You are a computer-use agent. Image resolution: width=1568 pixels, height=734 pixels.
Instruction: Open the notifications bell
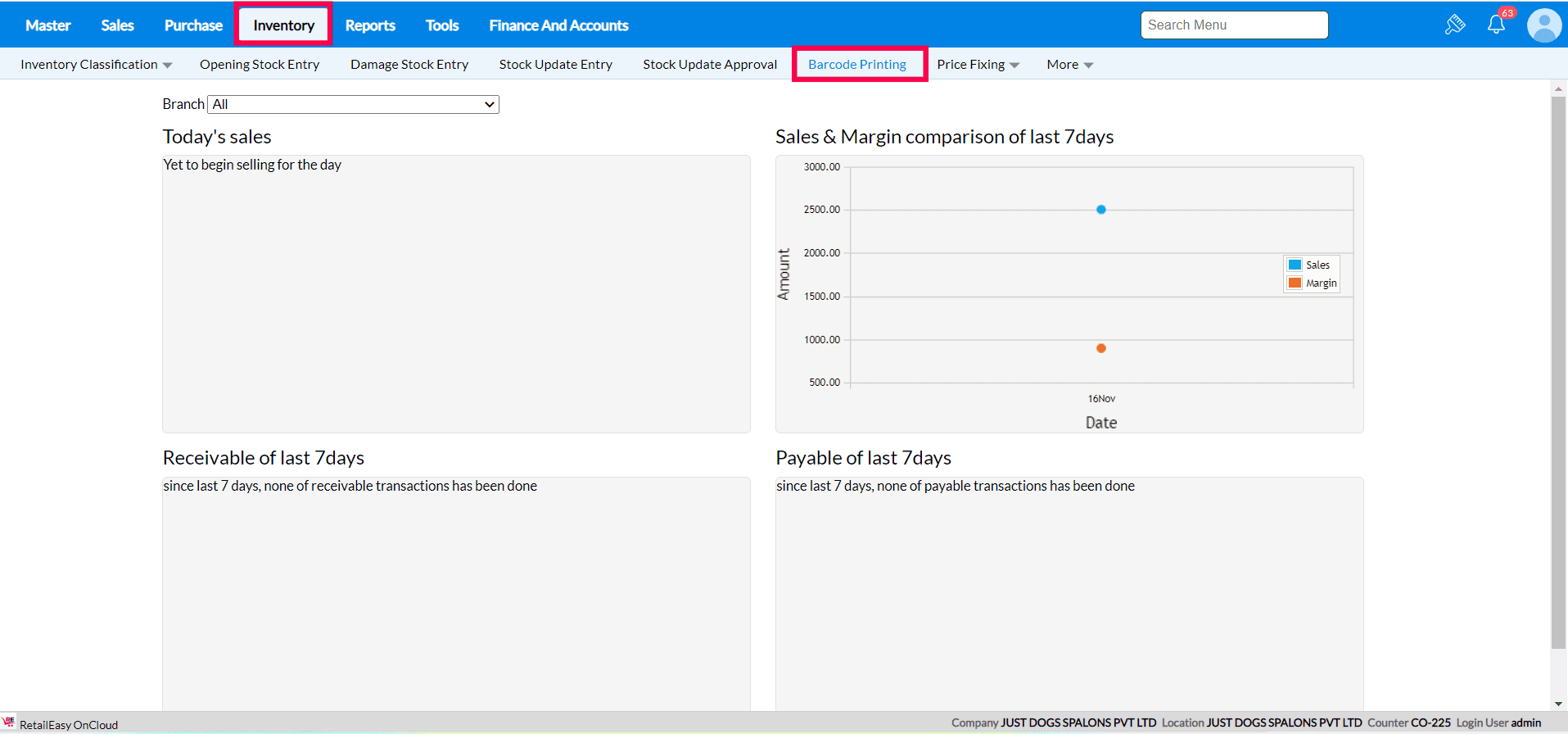click(1496, 25)
